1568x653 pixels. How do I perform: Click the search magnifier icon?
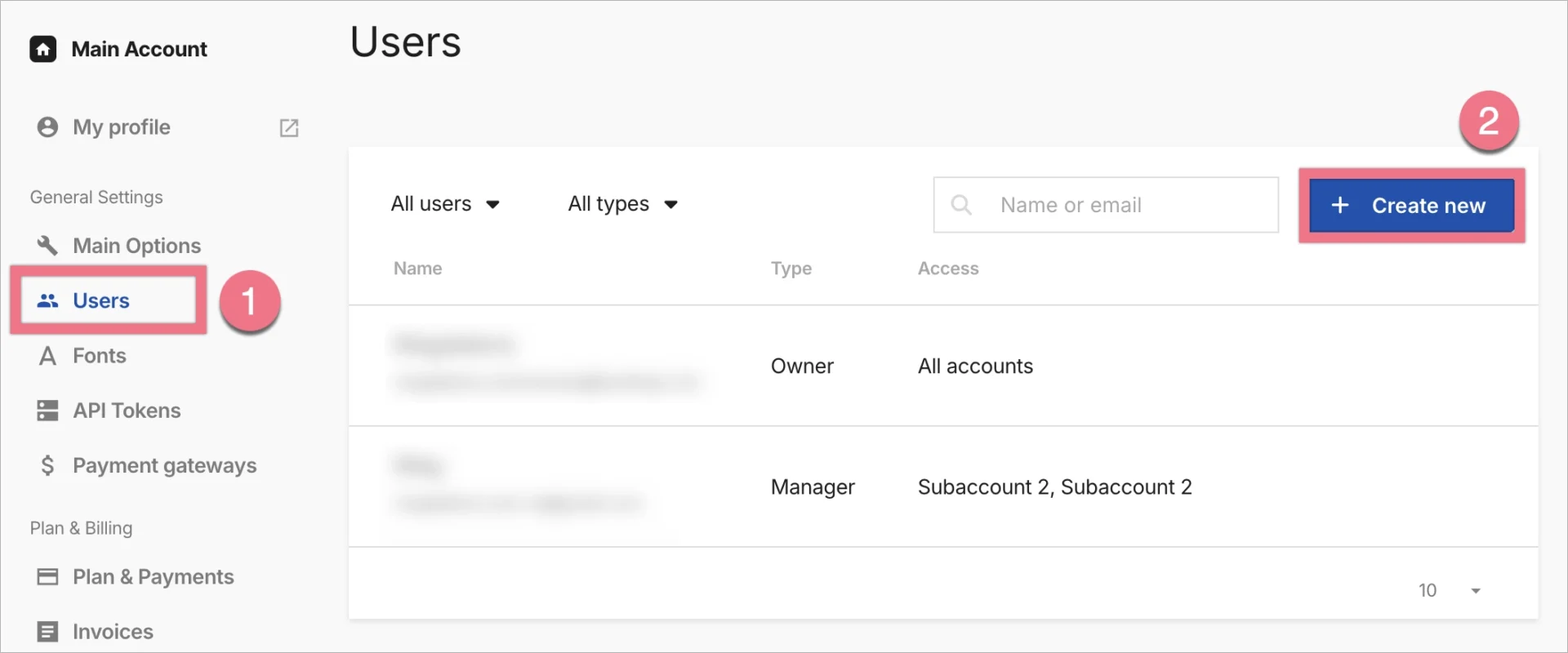(962, 205)
